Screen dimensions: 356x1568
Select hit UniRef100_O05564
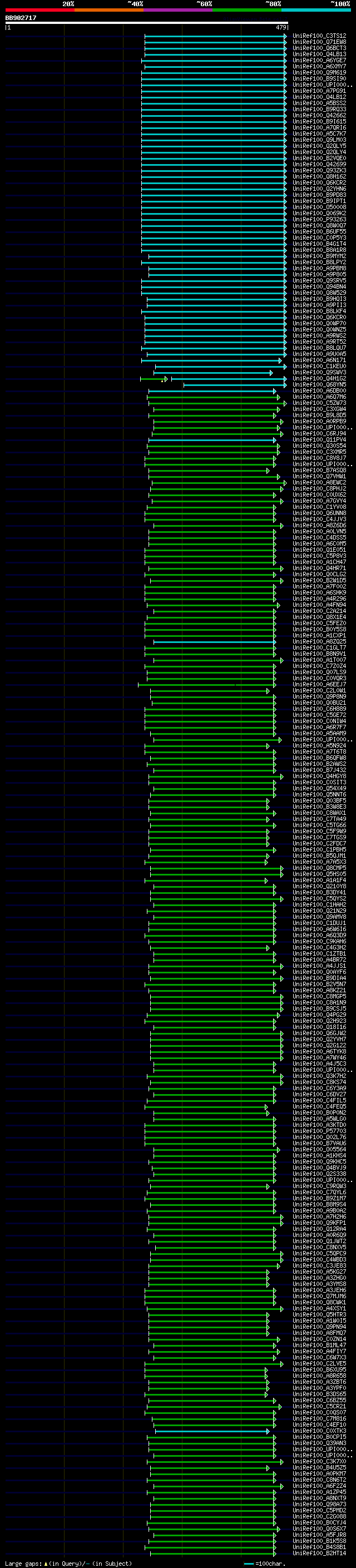click(319, 1149)
